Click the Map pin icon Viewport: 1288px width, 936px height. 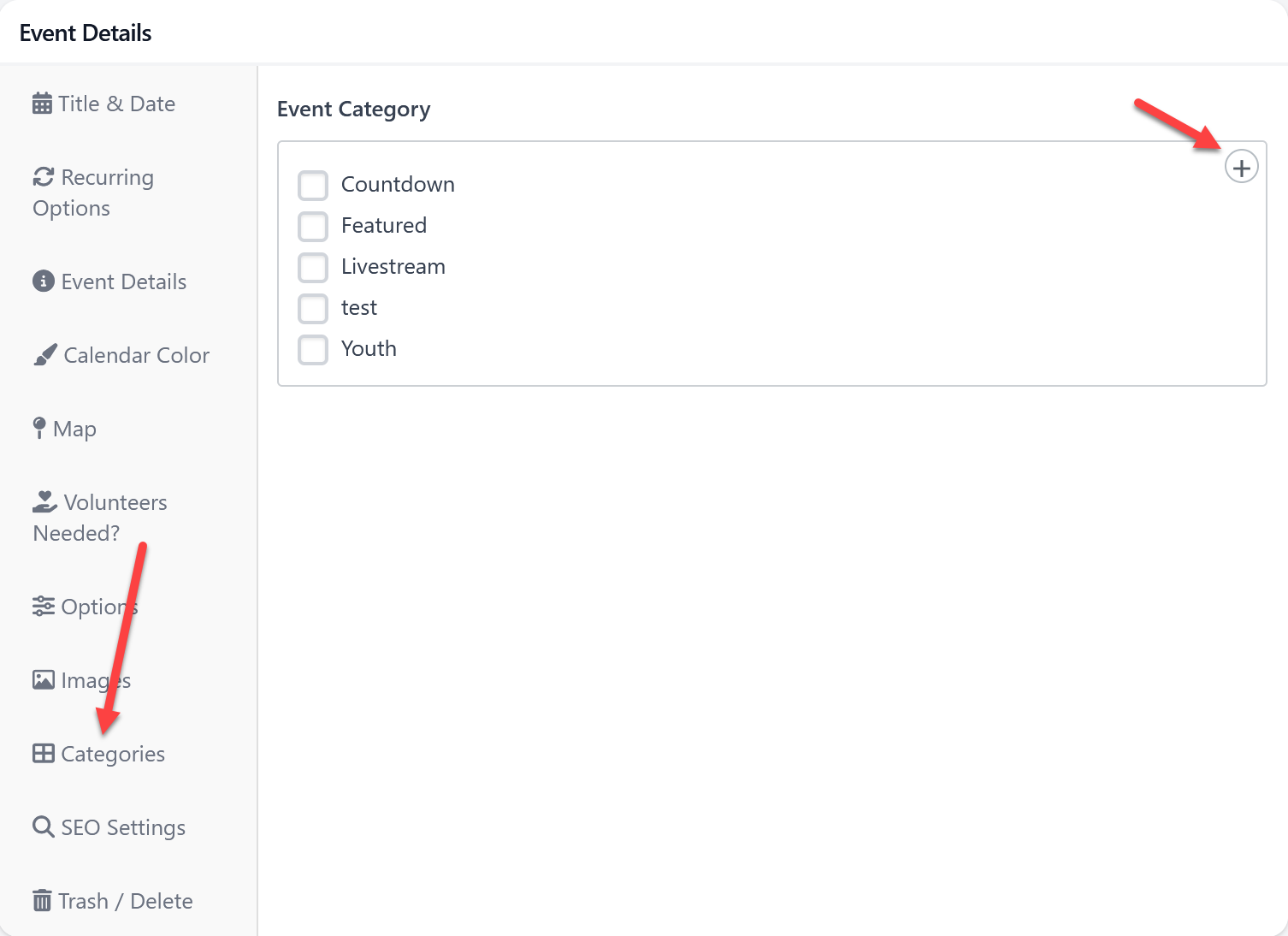point(39,429)
